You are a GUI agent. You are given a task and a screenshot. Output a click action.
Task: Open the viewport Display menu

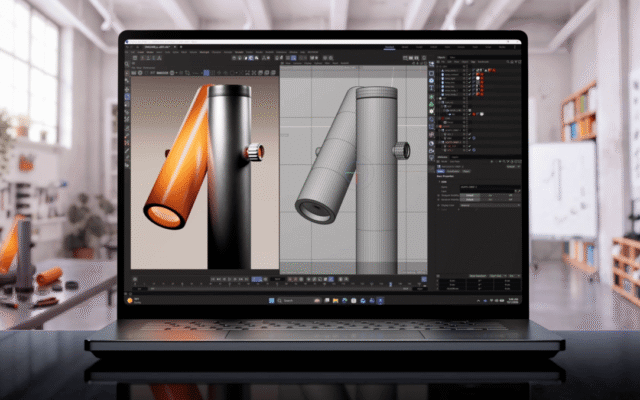[x=307, y=63]
